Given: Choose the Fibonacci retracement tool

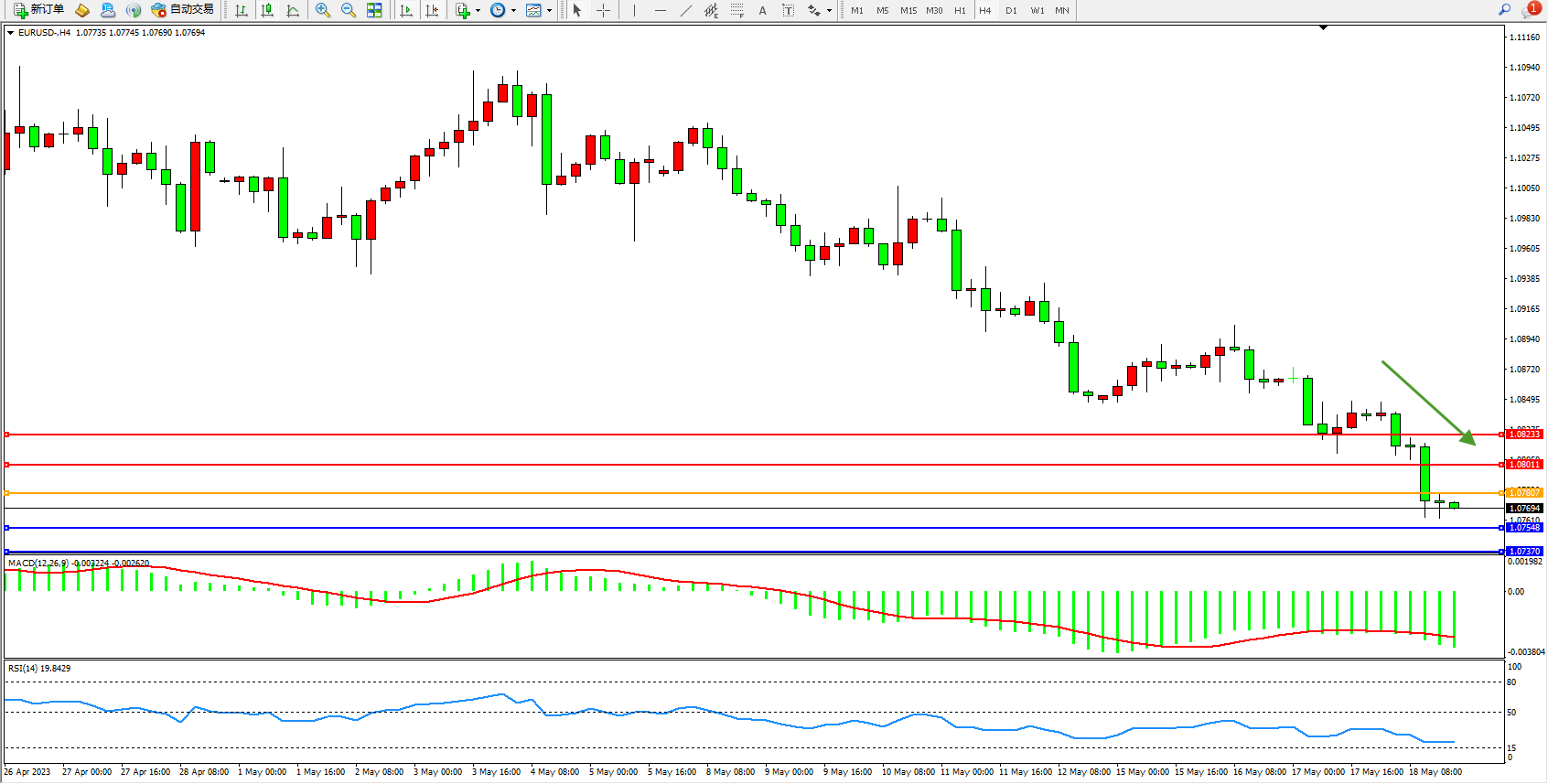Looking at the screenshot, I should point(737,10).
